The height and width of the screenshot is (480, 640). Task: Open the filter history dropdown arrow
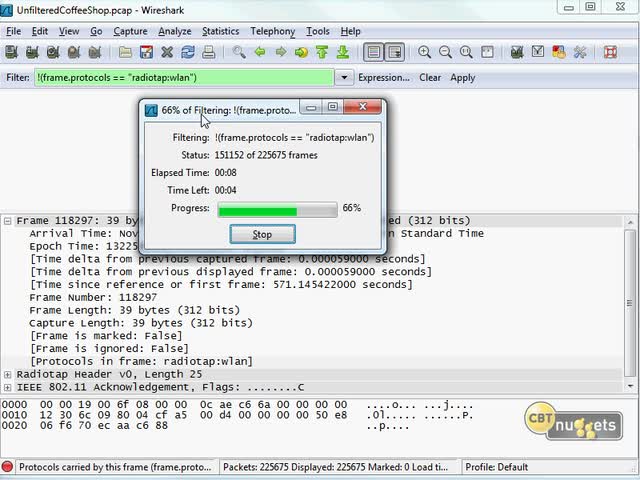tap(344, 78)
